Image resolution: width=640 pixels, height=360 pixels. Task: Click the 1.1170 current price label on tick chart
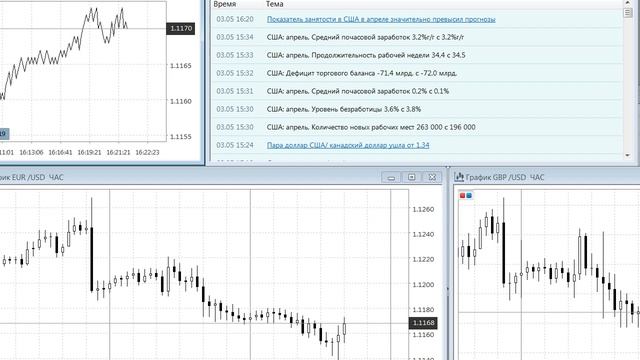point(181,28)
